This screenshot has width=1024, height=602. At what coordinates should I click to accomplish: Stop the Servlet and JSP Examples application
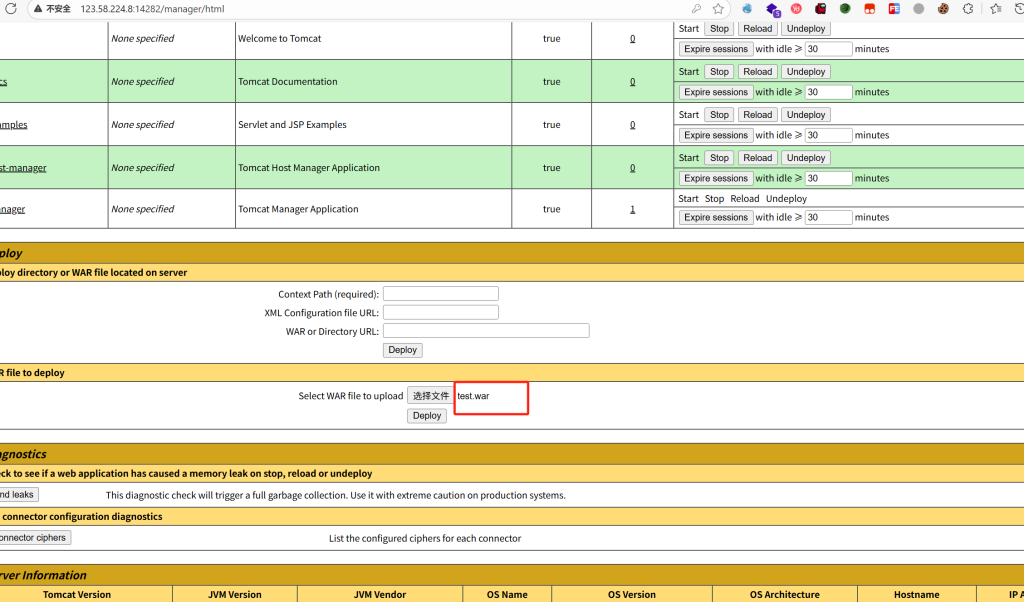pos(719,115)
